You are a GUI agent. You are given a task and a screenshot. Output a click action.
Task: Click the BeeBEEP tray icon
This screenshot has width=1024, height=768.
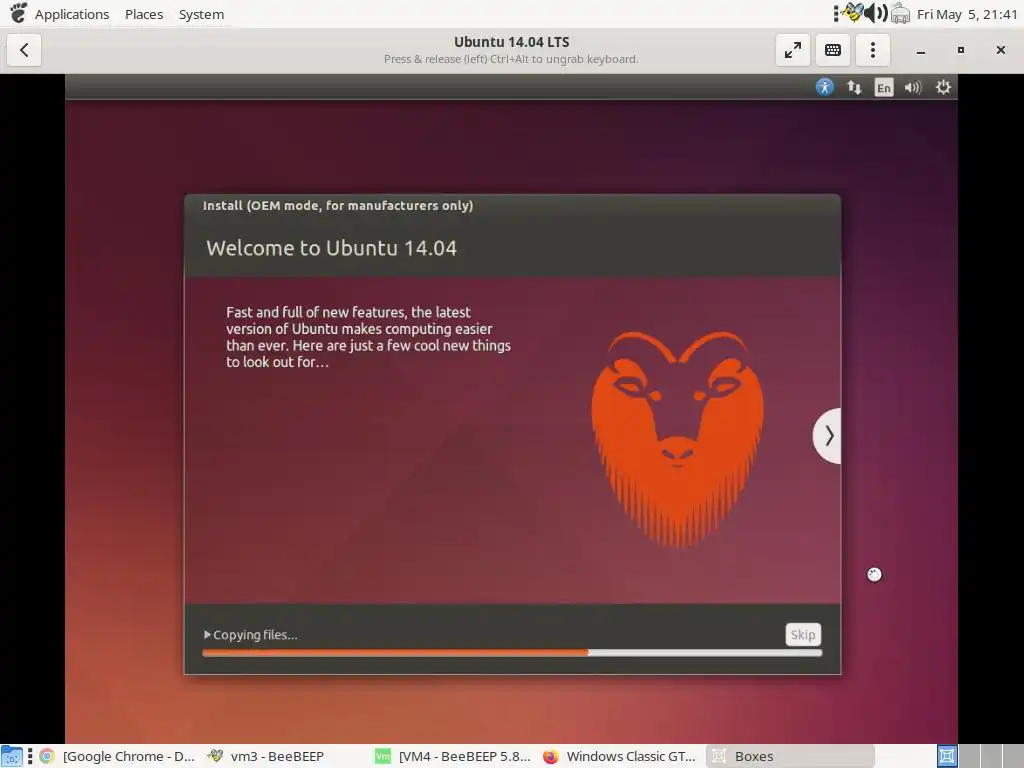point(852,13)
